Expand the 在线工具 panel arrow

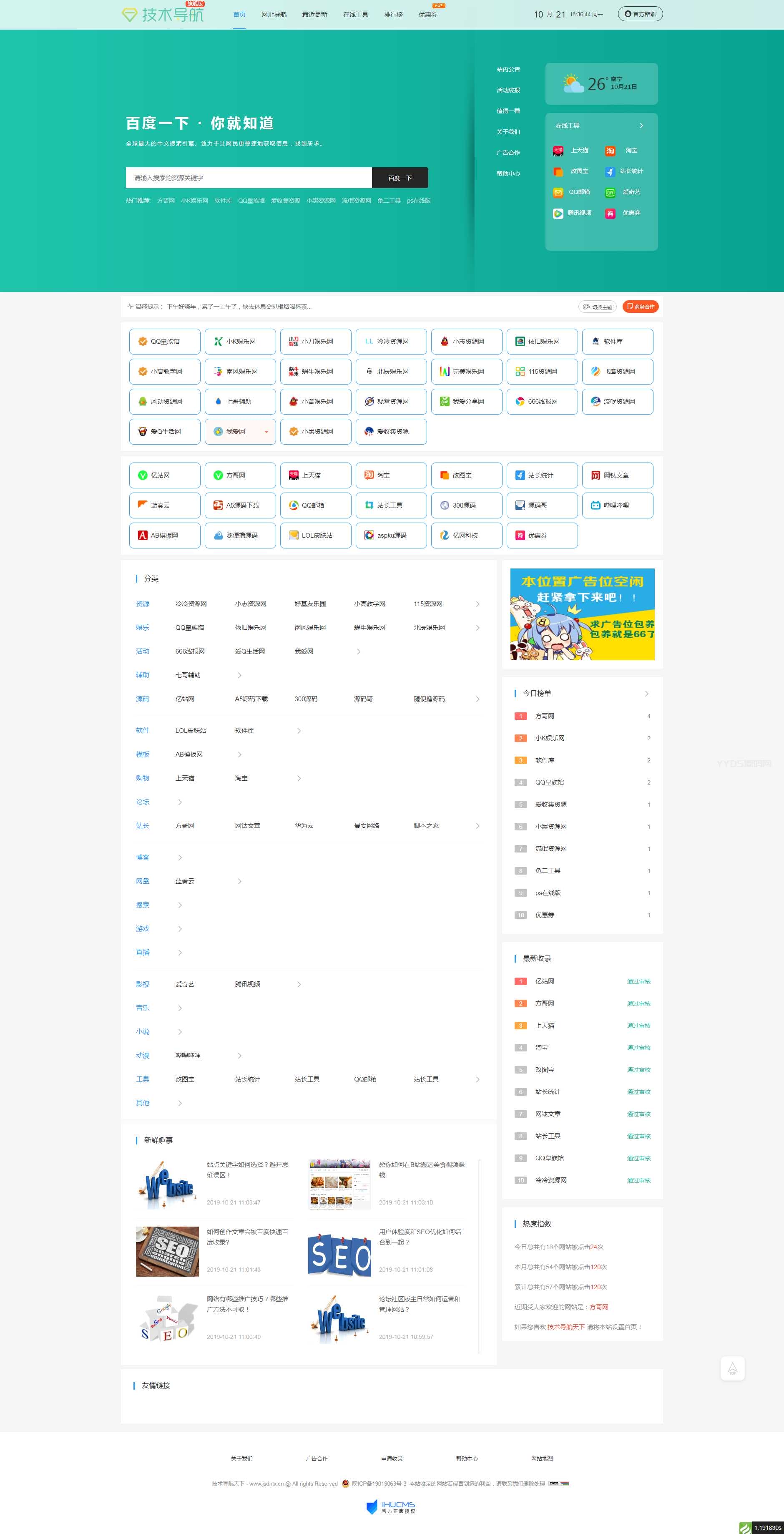[641, 126]
